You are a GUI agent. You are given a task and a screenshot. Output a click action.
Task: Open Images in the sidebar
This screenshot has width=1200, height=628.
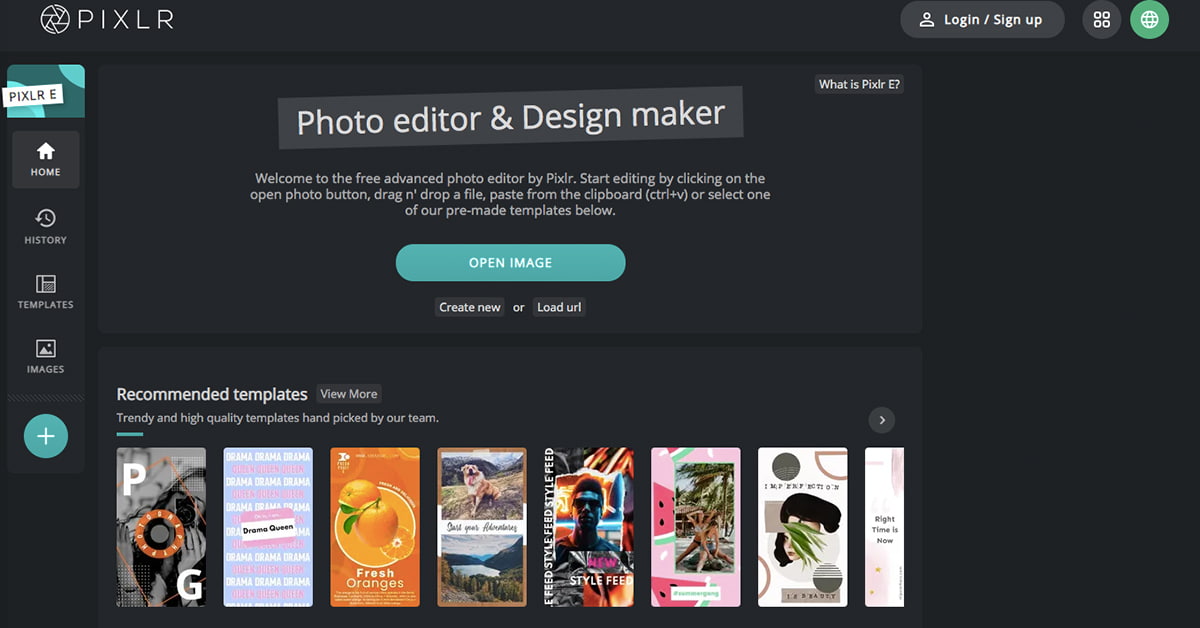[x=46, y=357]
